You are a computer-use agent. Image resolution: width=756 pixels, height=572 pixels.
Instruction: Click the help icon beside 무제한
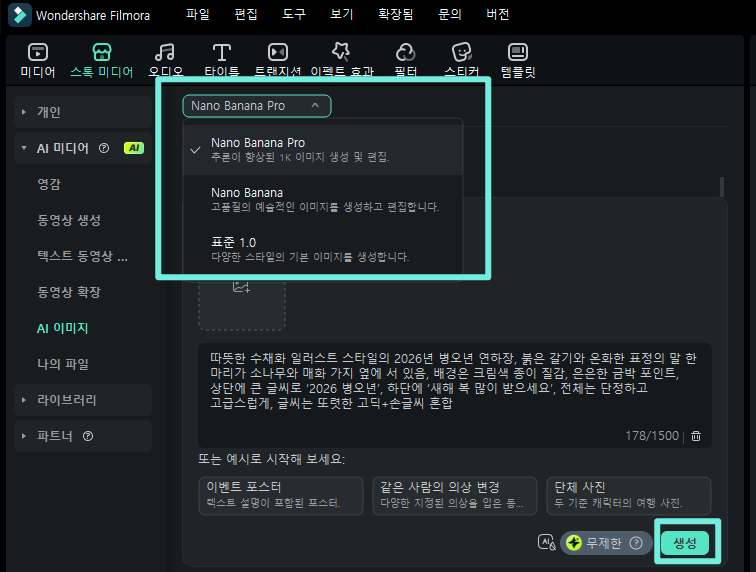(x=636, y=543)
